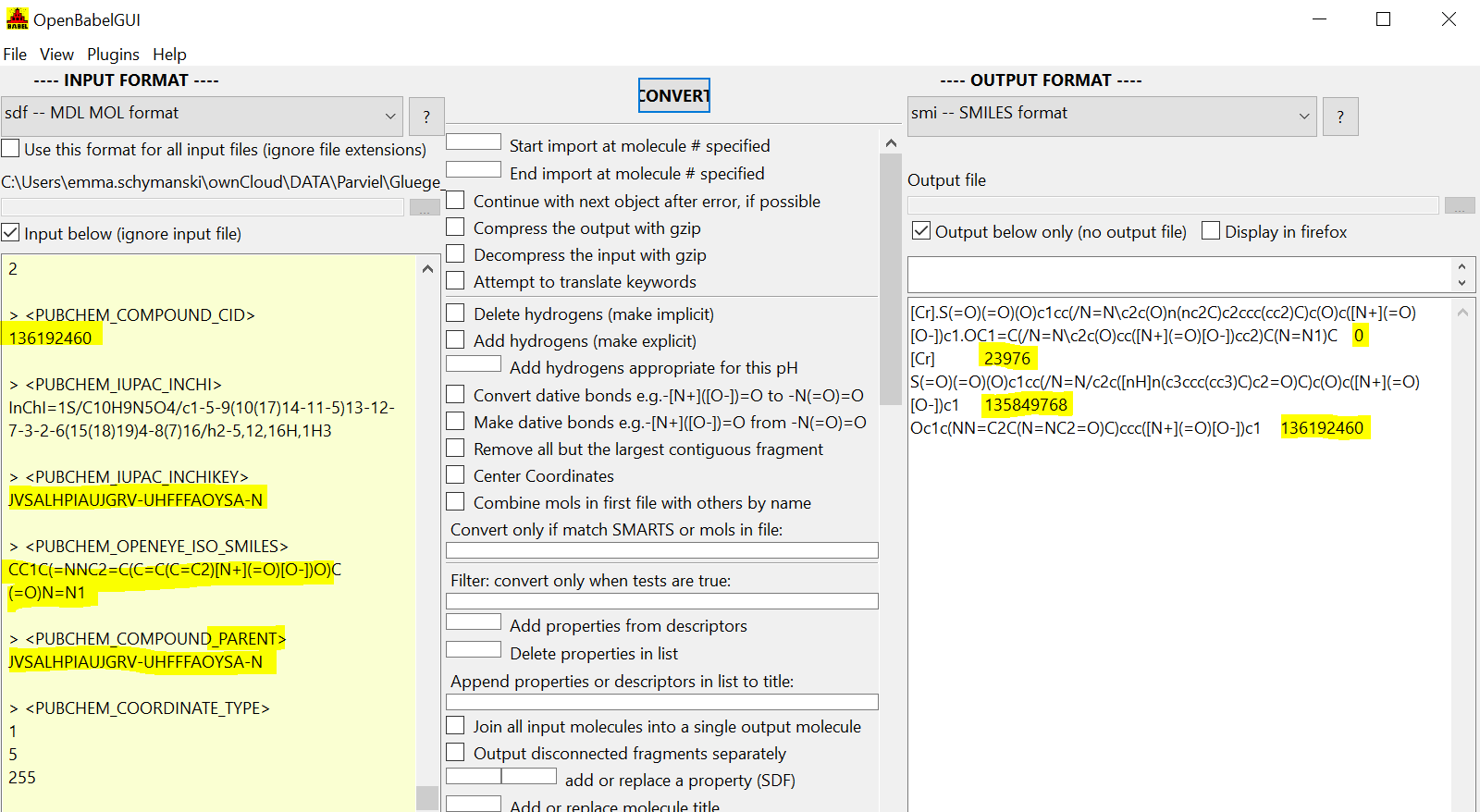1480x812 pixels.
Task: Enable 'Compress the output with gzip'
Action: (455, 227)
